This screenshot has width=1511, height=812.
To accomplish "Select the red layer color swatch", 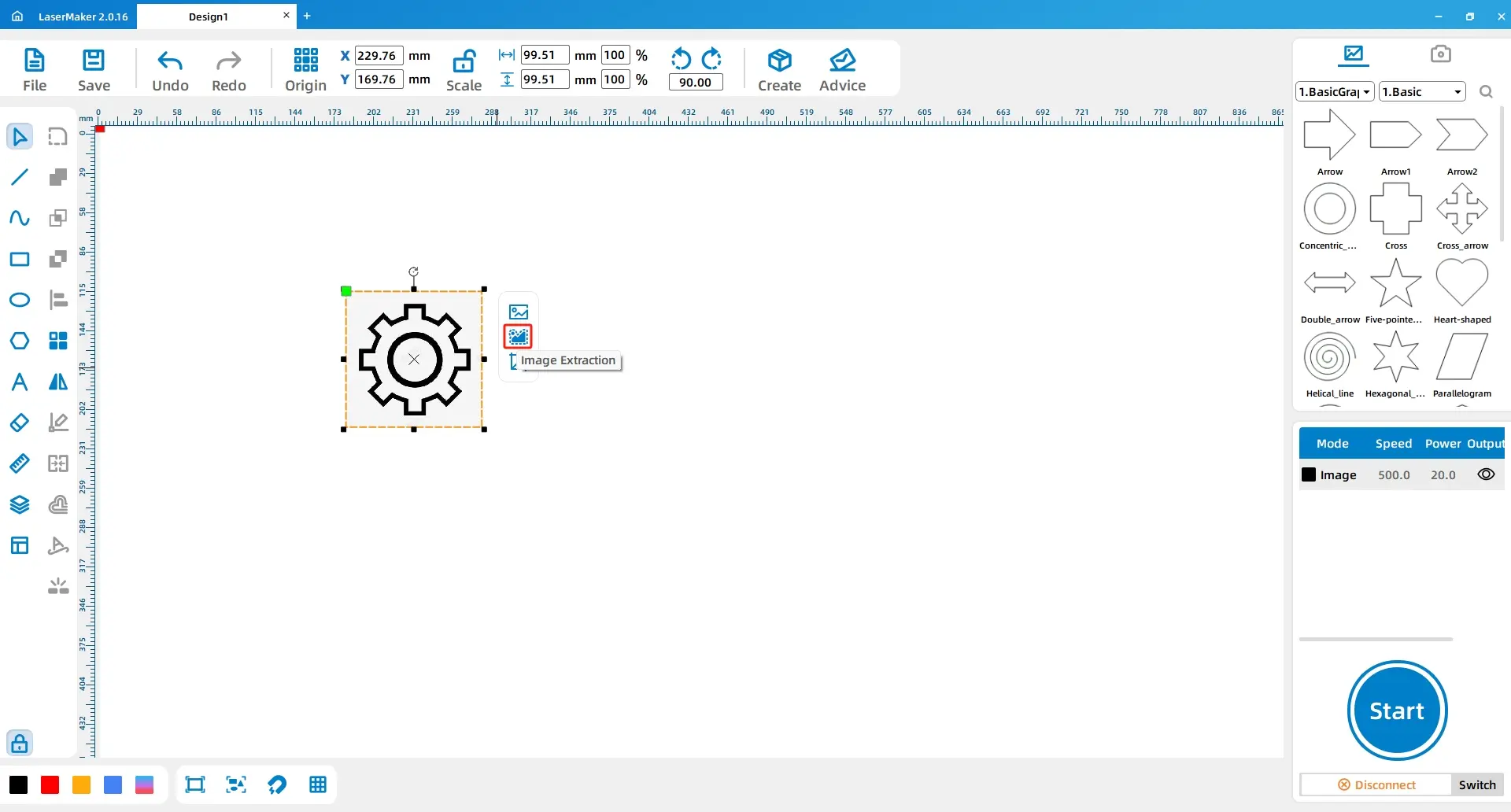I will coord(50,784).
